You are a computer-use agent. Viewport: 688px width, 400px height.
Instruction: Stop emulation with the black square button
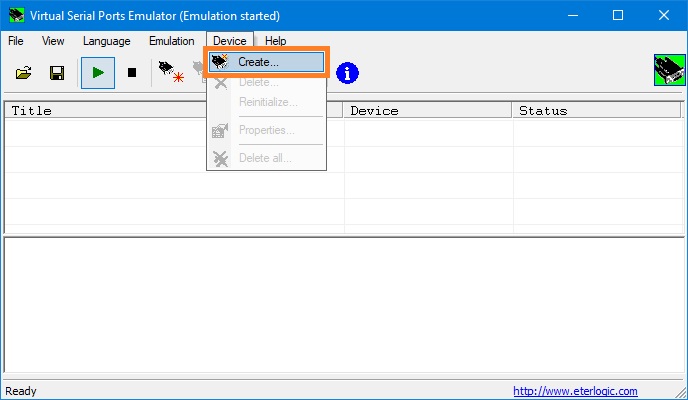pyautogui.click(x=132, y=73)
